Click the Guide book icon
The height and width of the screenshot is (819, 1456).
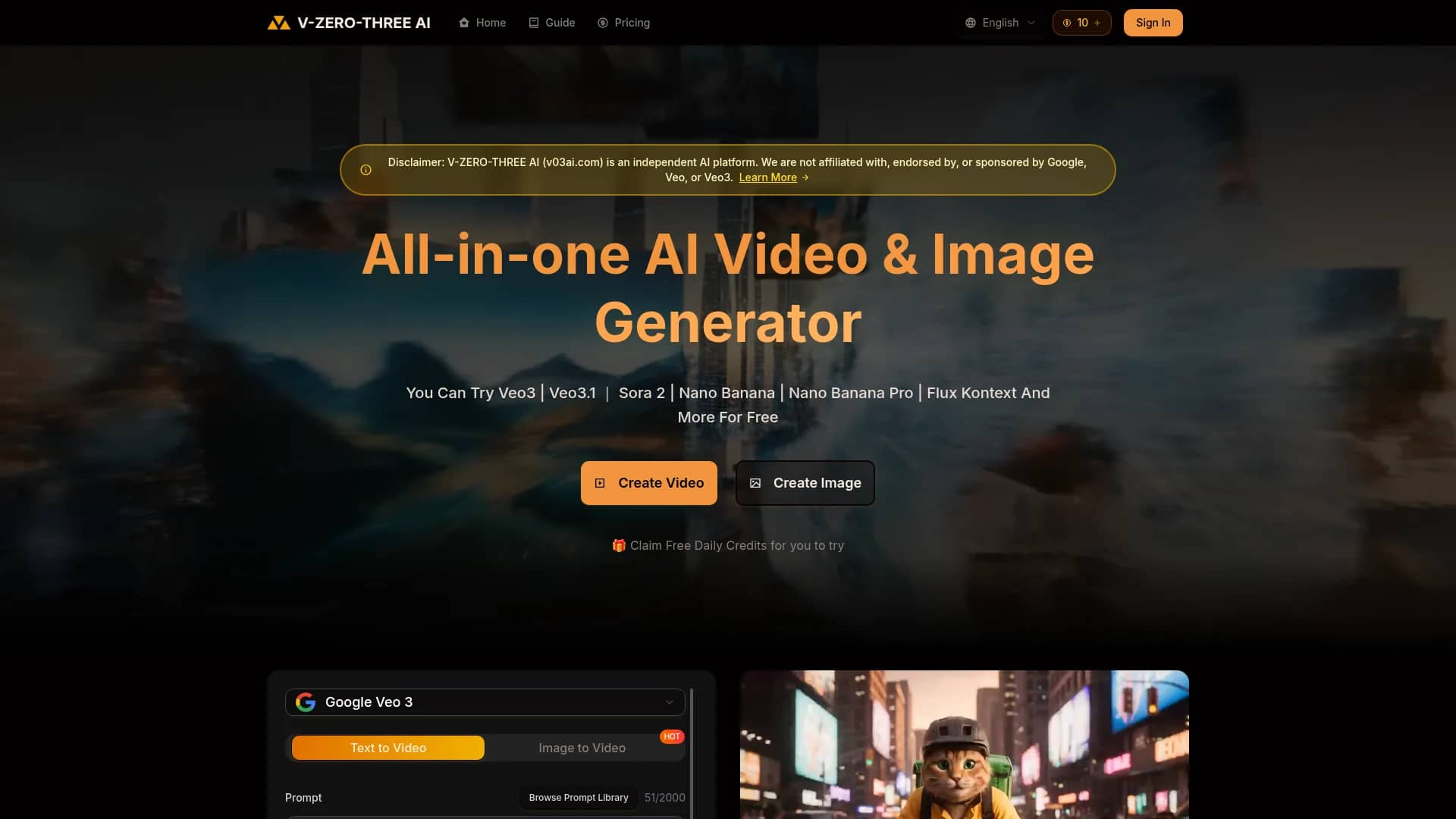point(534,23)
